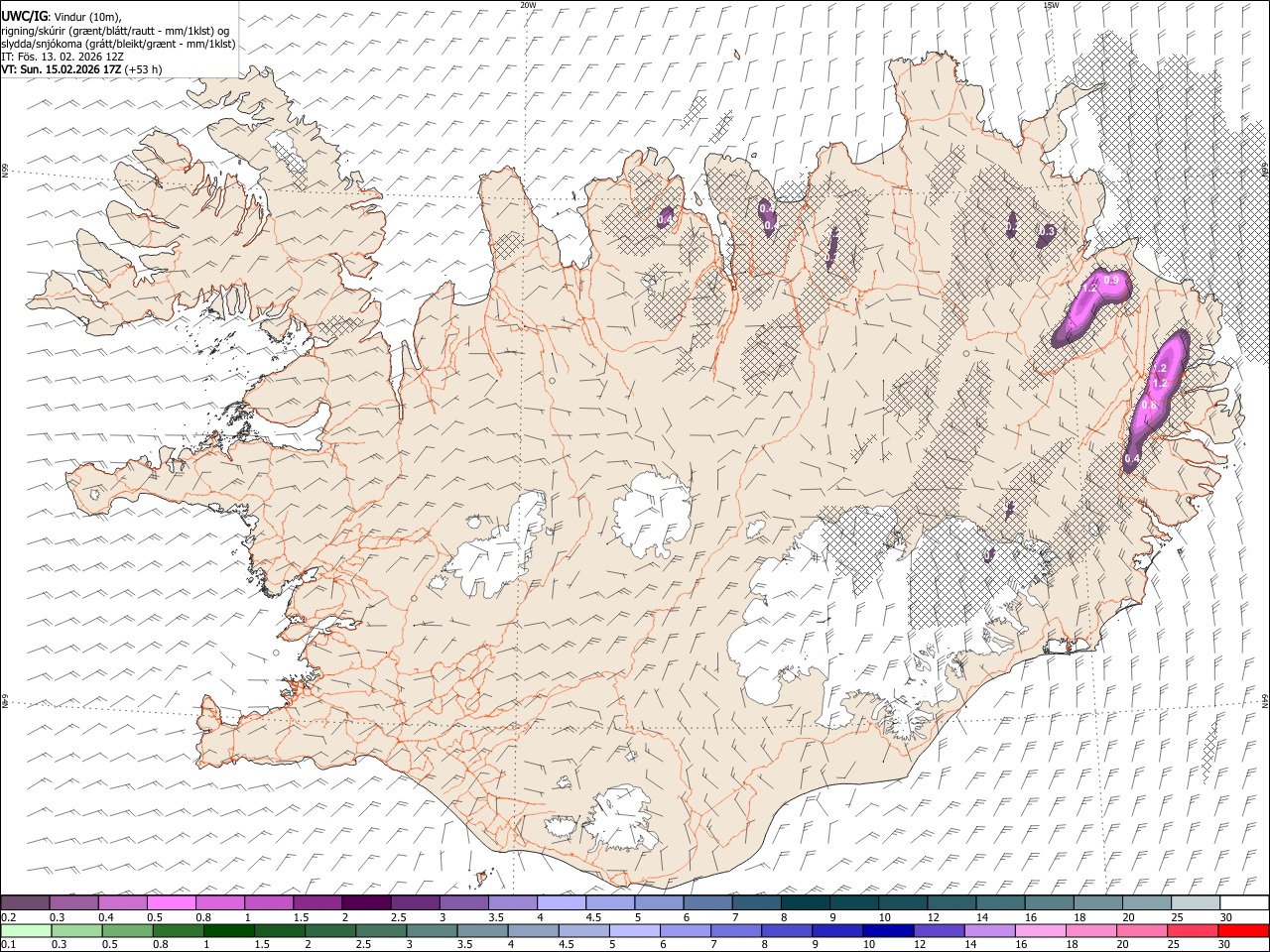Select the lavender 4 swatch in upper legend
1270x952 pixels.
pos(562,903)
